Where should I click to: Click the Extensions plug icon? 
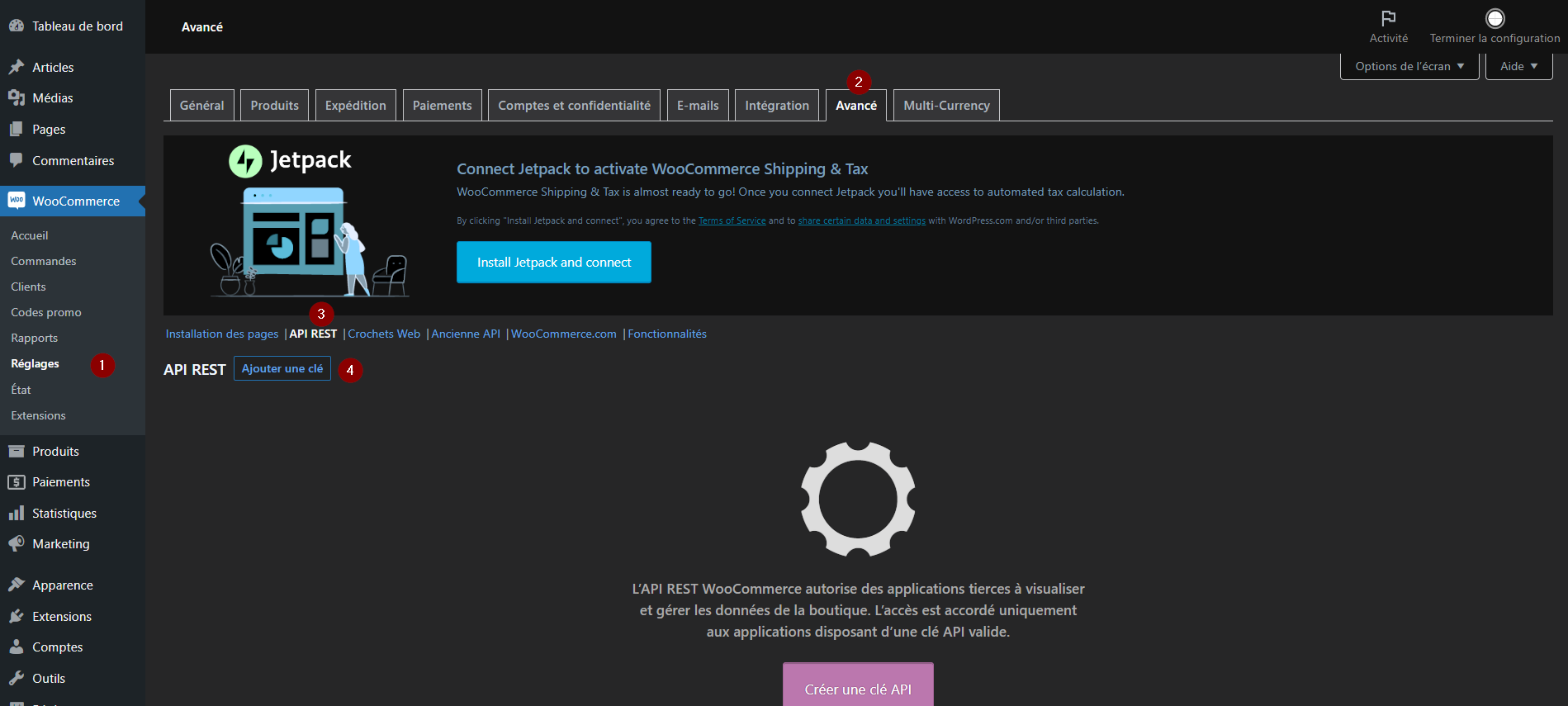(x=17, y=616)
